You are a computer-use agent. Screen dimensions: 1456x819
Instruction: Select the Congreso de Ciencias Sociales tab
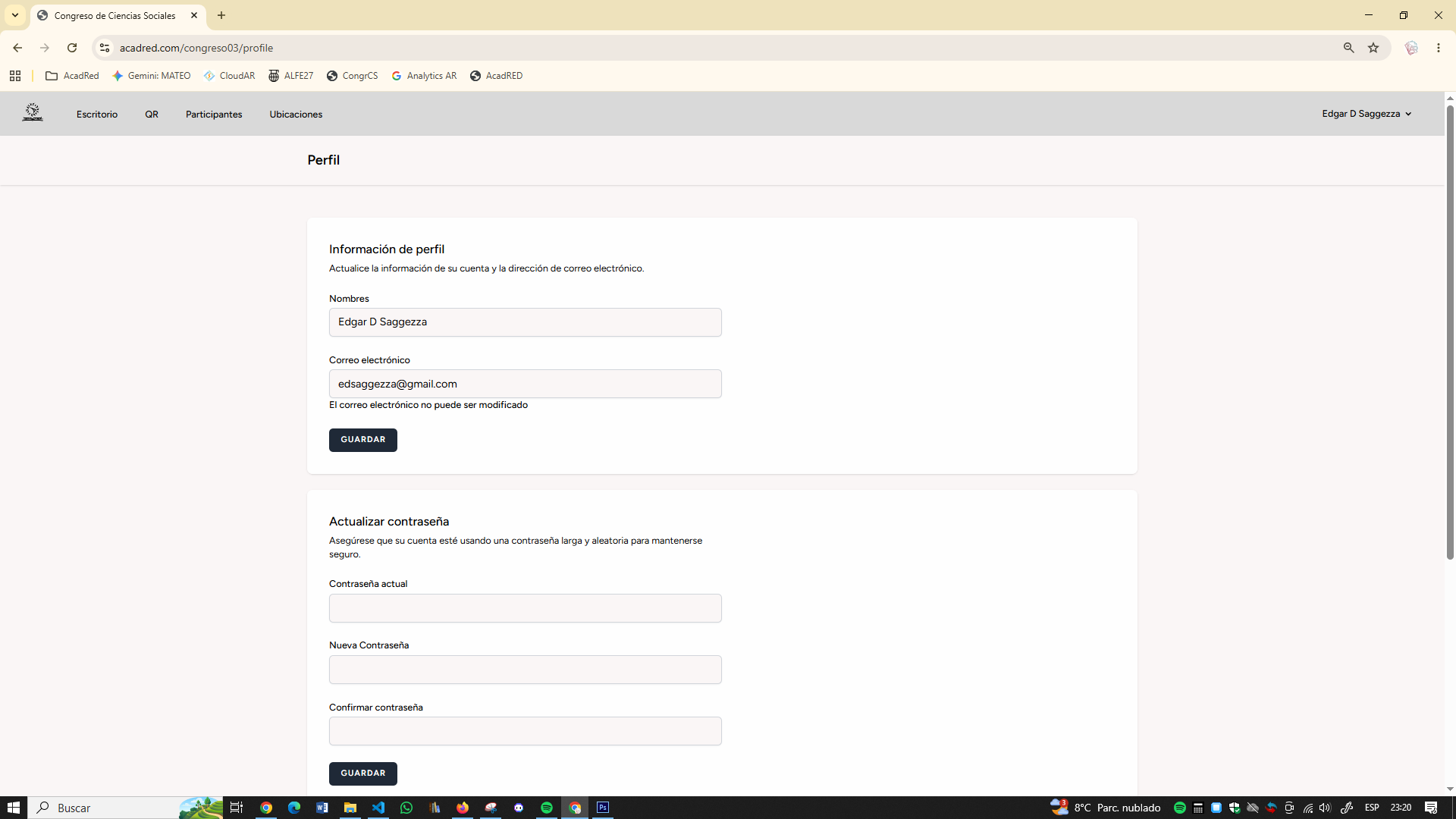(118, 15)
